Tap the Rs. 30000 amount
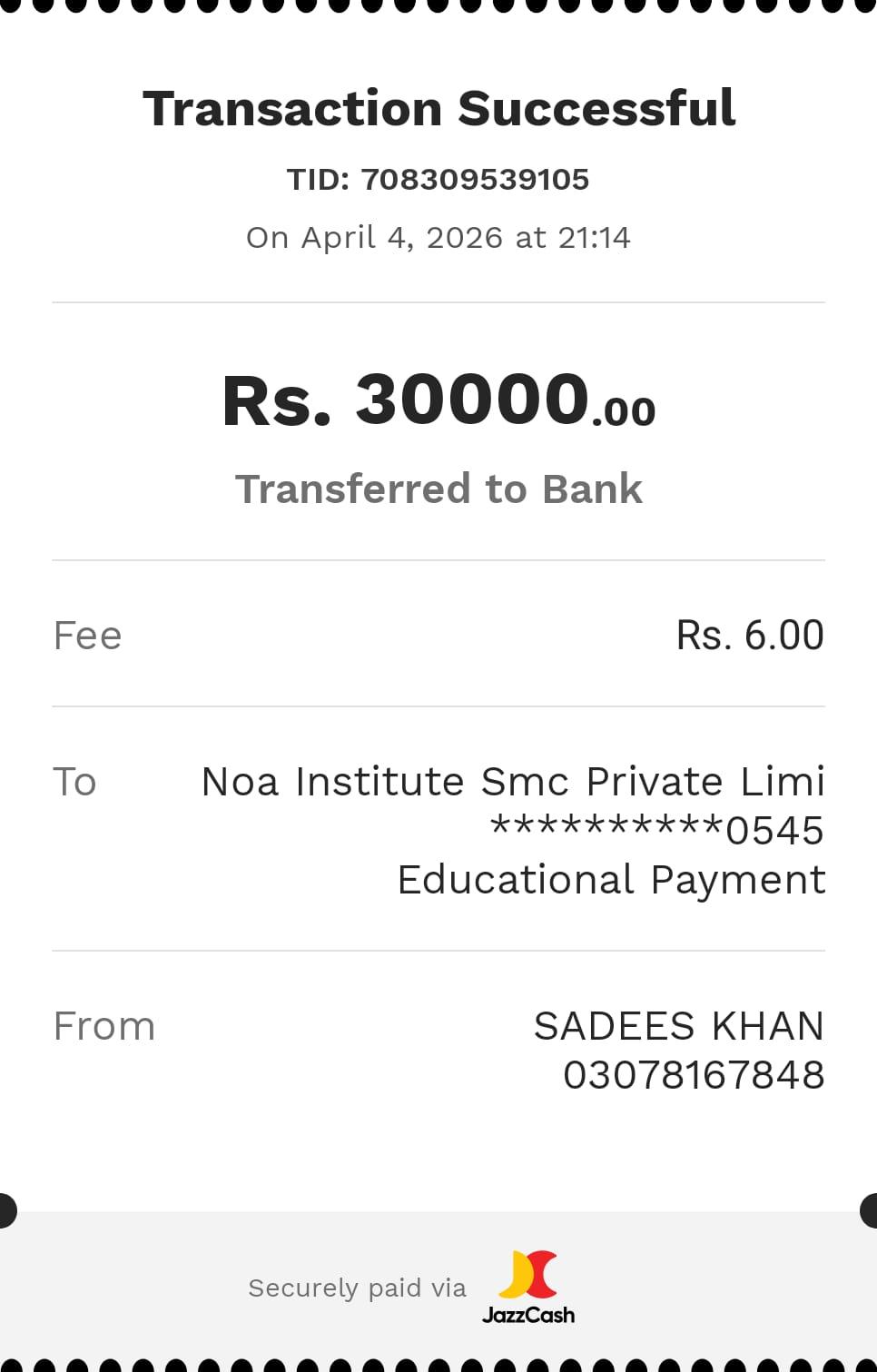Viewport: 877px width, 1372px height. click(406, 400)
